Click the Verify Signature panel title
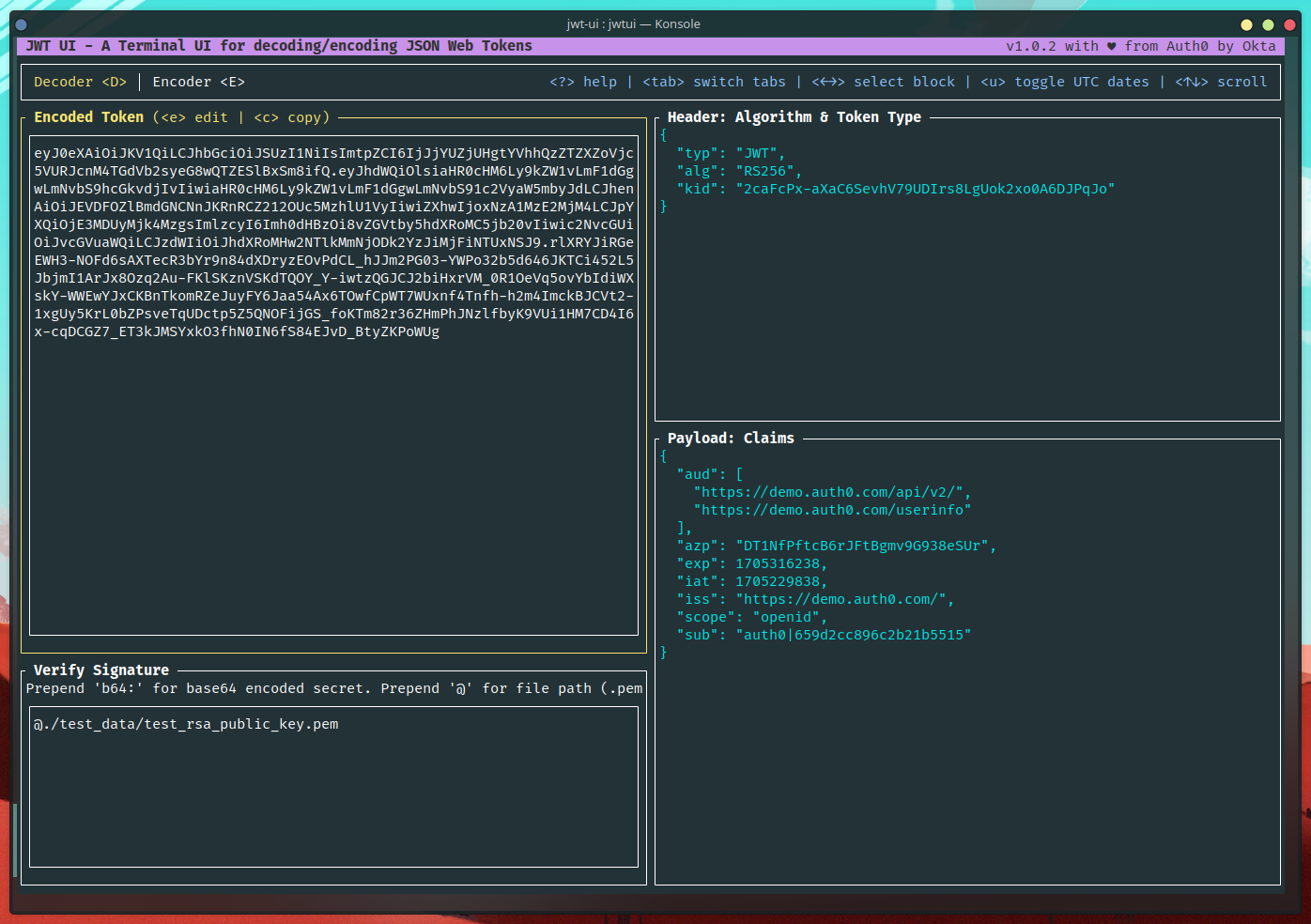1311x924 pixels. 100,670
